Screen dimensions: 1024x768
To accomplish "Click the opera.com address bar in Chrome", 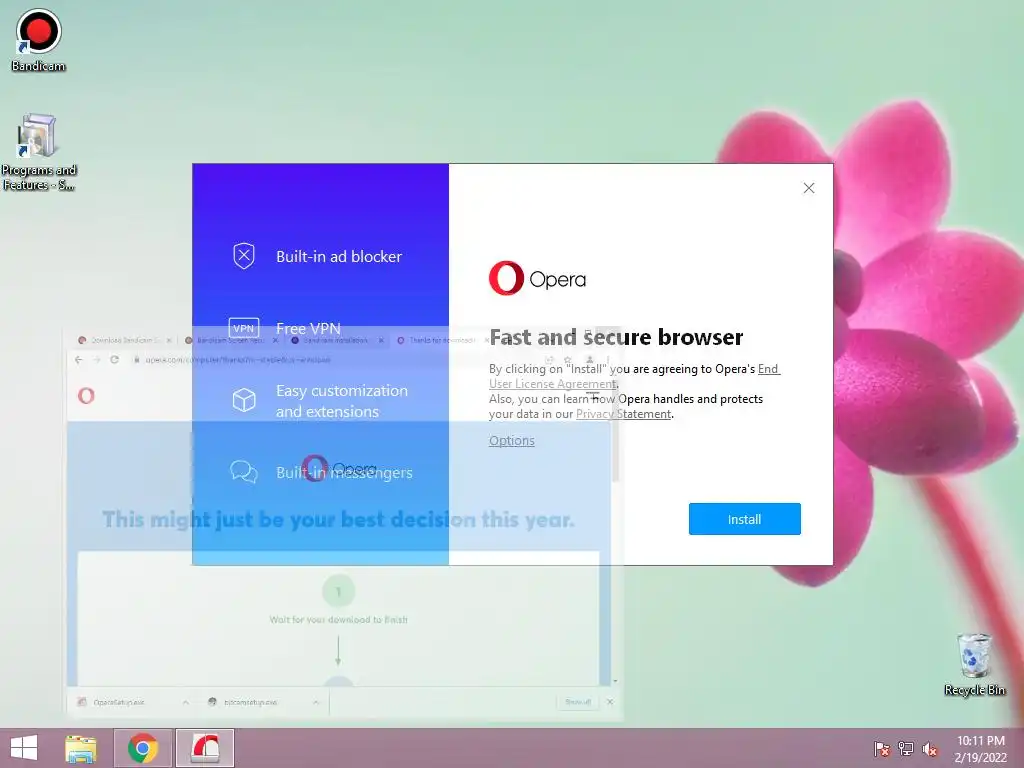I will tap(333, 360).
